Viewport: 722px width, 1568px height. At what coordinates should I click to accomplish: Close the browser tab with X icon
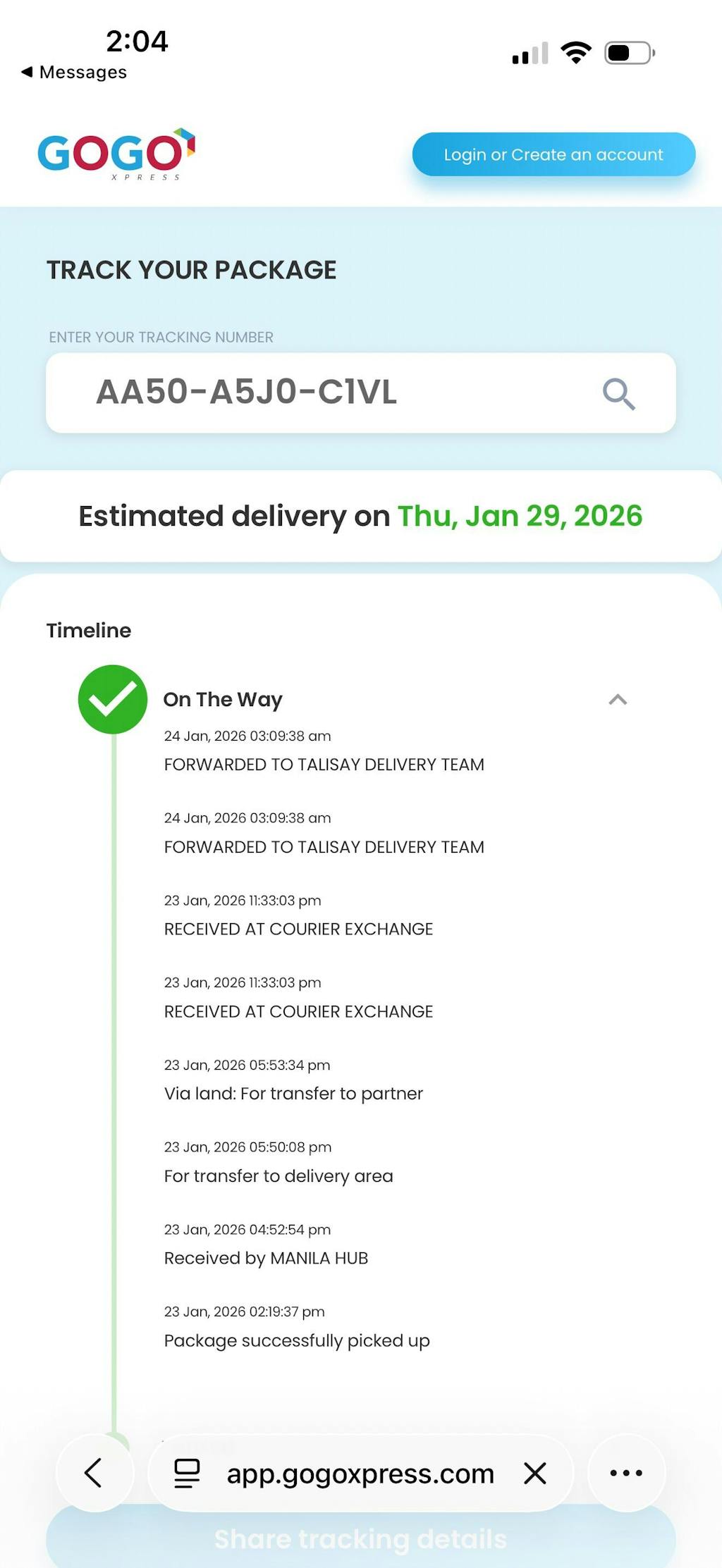(x=535, y=1473)
